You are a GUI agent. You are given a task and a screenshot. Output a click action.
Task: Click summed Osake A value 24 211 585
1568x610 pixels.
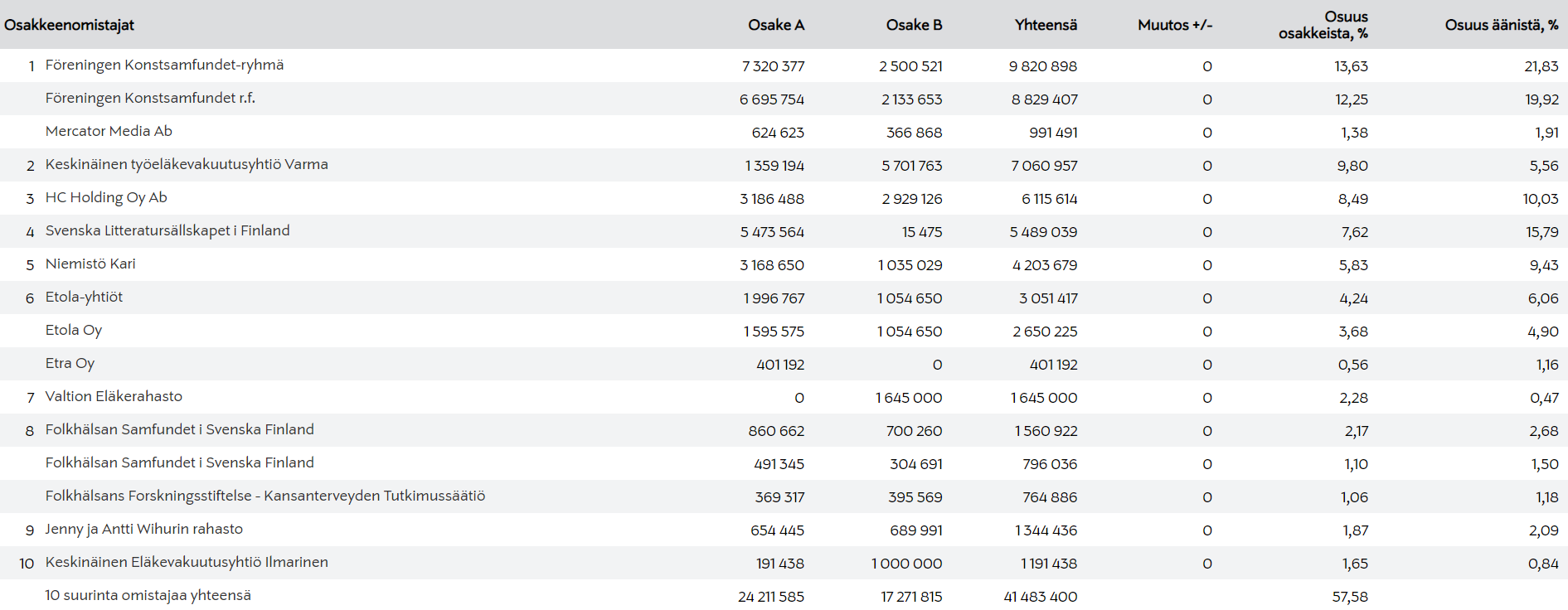point(771,597)
